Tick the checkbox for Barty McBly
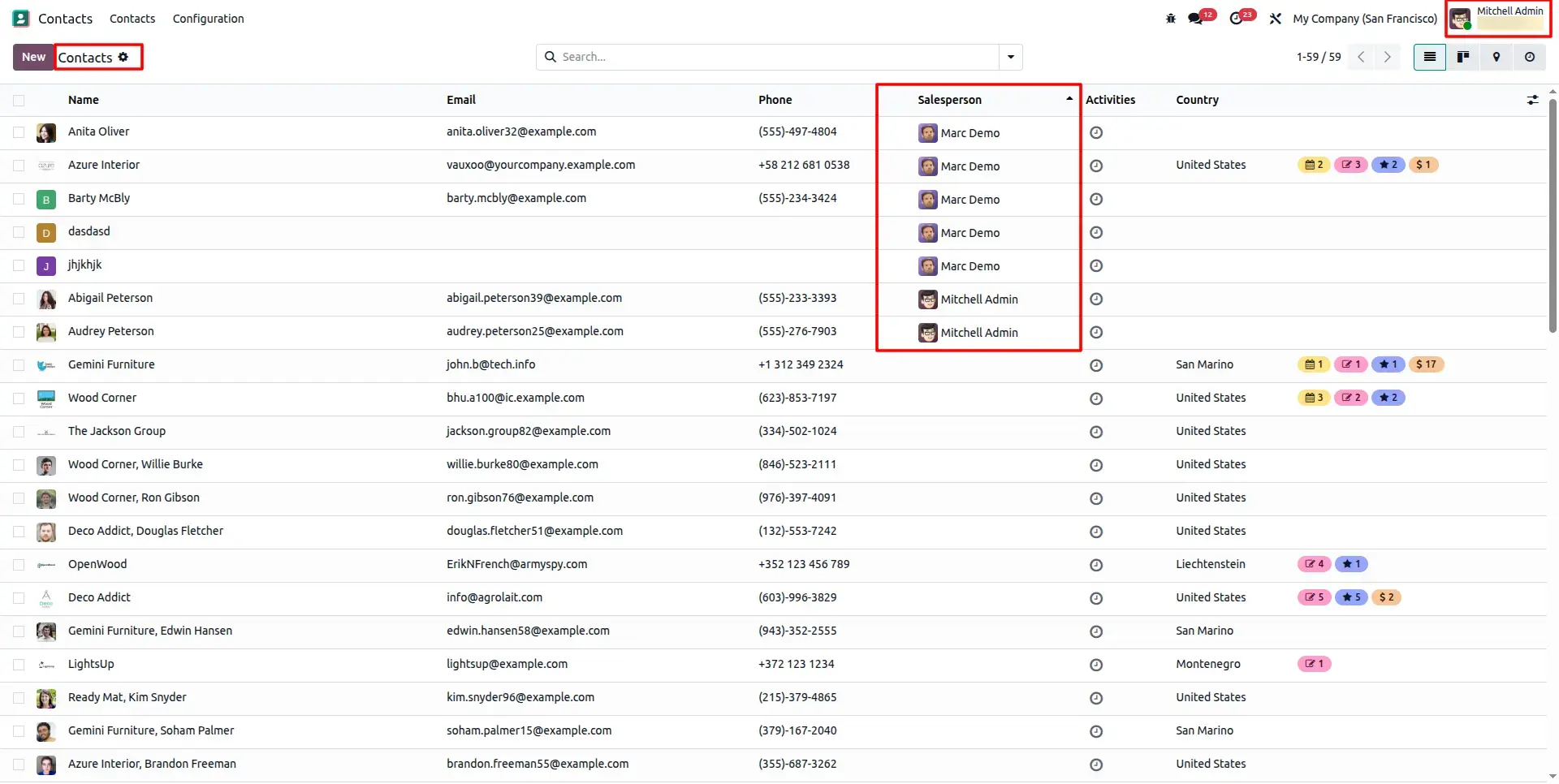Viewport: 1559px width, 784px height. pyautogui.click(x=19, y=199)
